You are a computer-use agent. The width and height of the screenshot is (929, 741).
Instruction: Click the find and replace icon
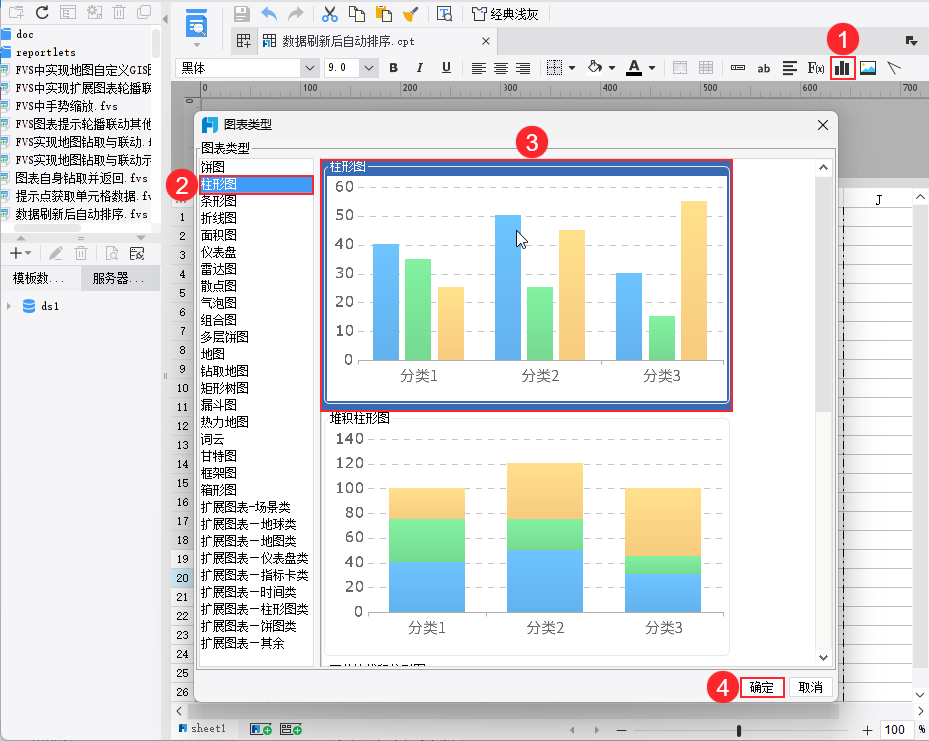pyautogui.click(x=444, y=14)
